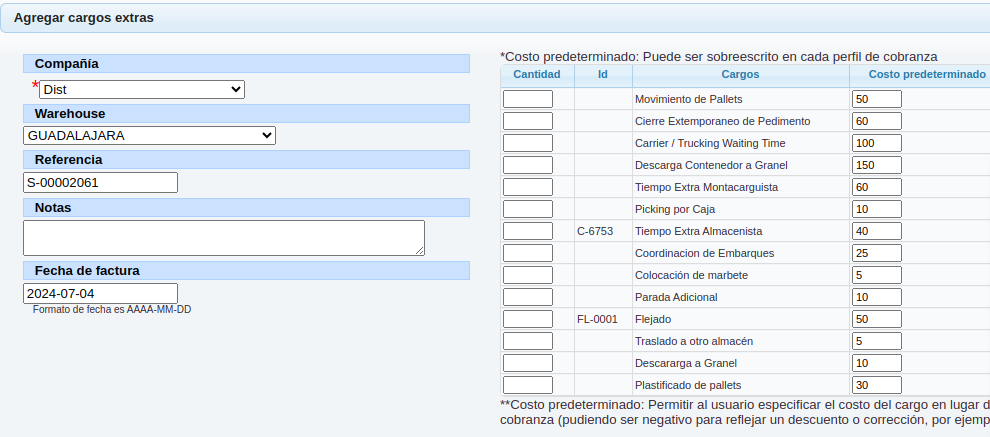Click cost field for Descarga Contenedor a Granel
The image size is (990, 437).
coord(876,165)
